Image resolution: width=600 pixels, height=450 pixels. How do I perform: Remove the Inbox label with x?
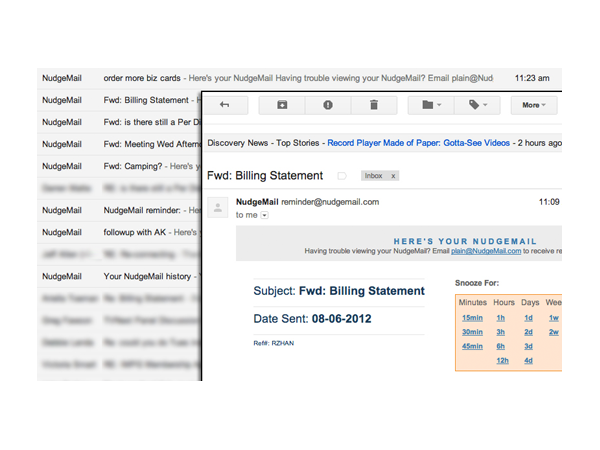393,176
